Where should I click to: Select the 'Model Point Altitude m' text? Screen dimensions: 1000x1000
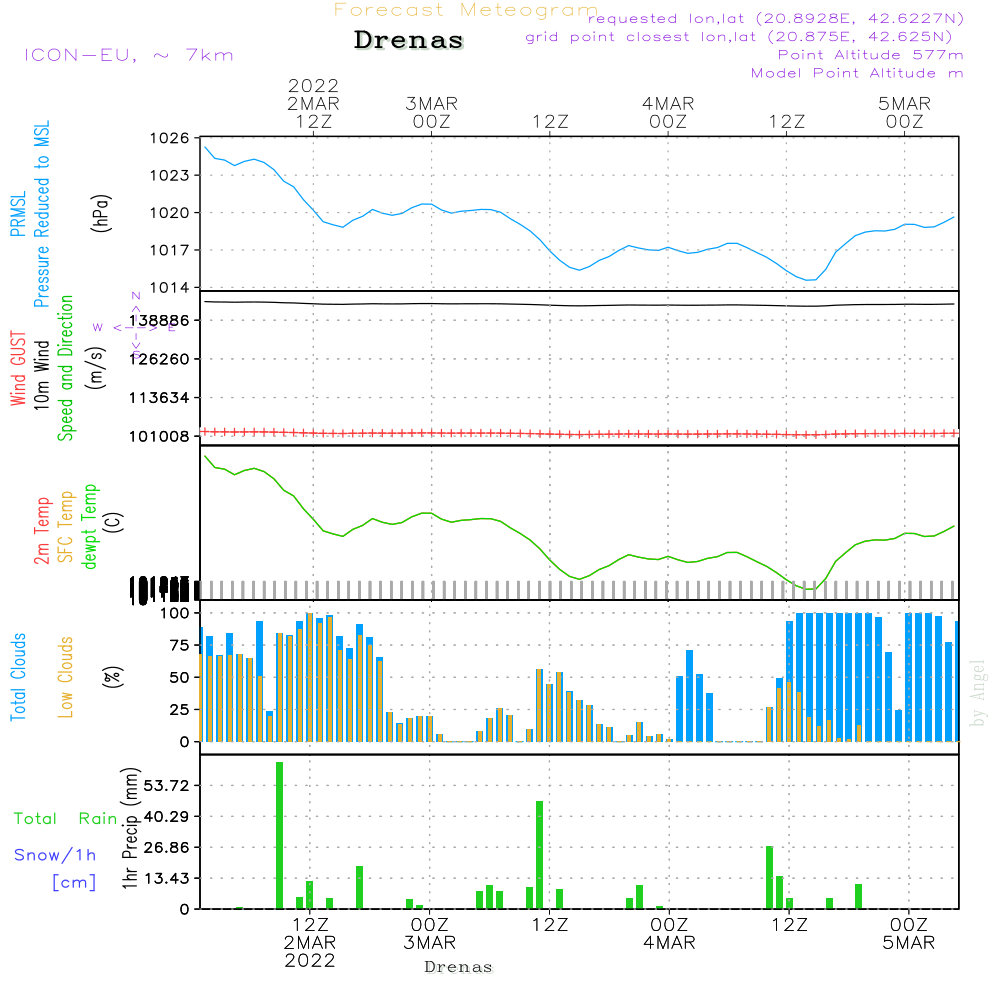857,73
